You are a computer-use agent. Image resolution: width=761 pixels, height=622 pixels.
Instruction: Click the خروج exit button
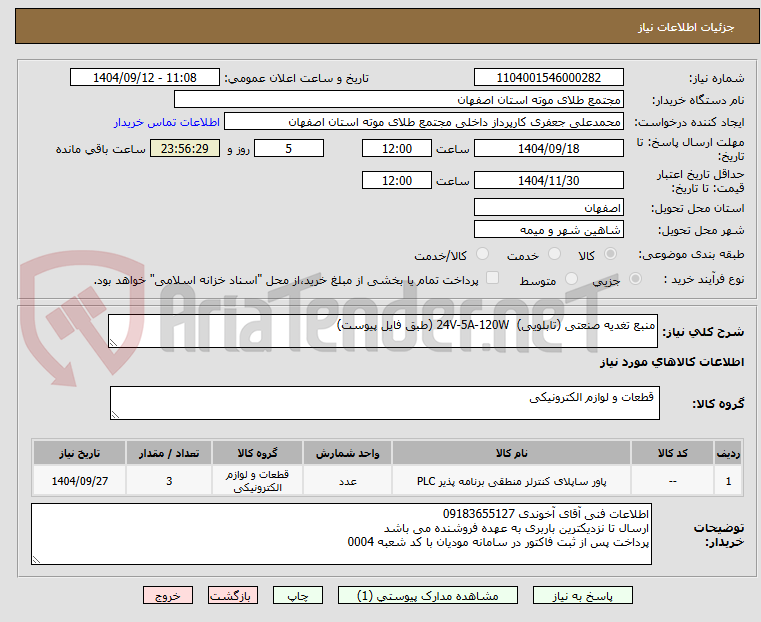click(x=168, y=595)
